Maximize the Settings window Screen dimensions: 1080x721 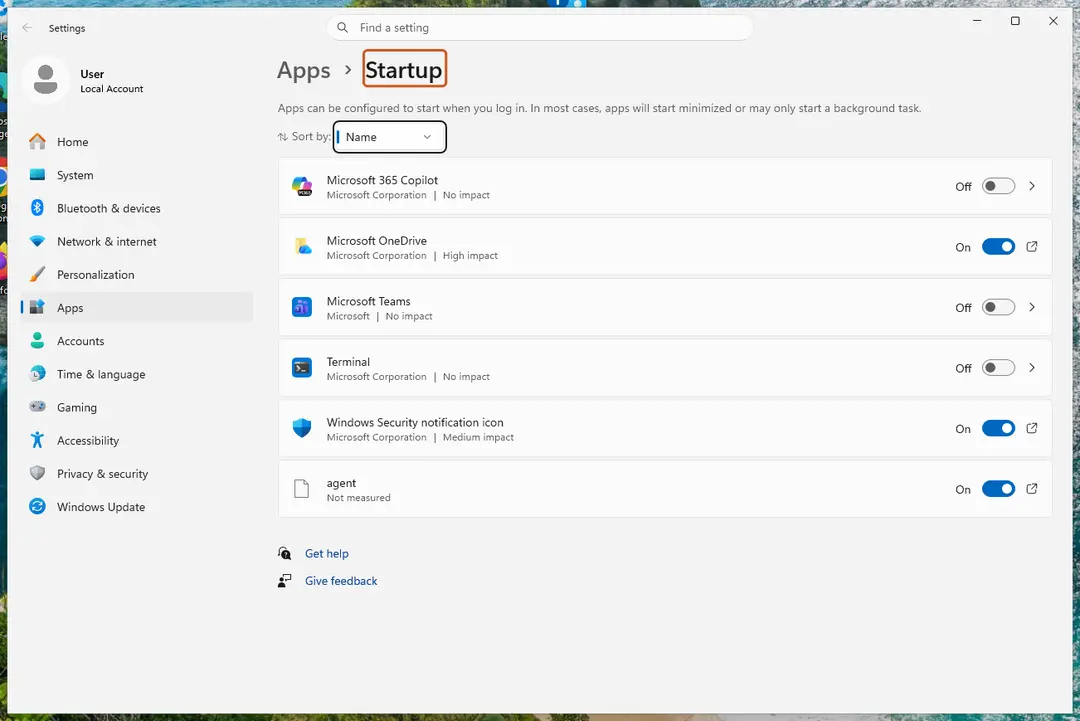click(x=1015, y=21)
